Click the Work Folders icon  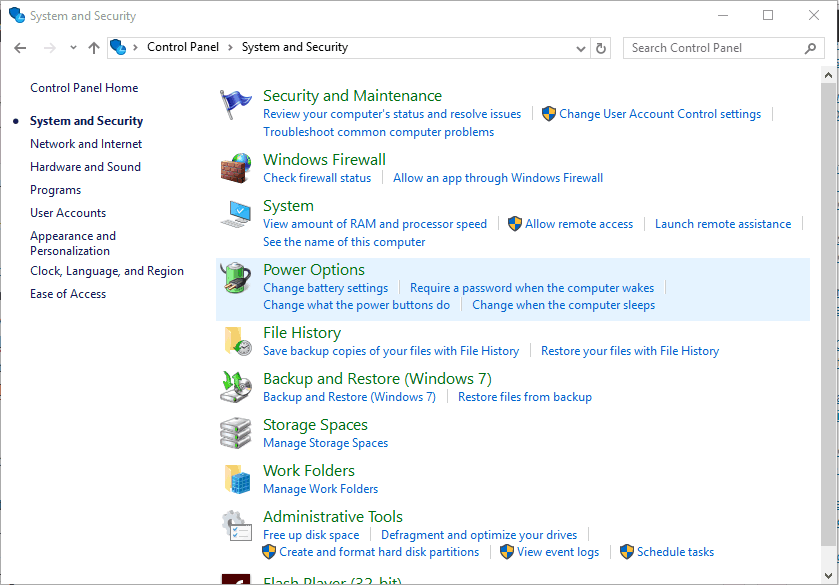237,479
